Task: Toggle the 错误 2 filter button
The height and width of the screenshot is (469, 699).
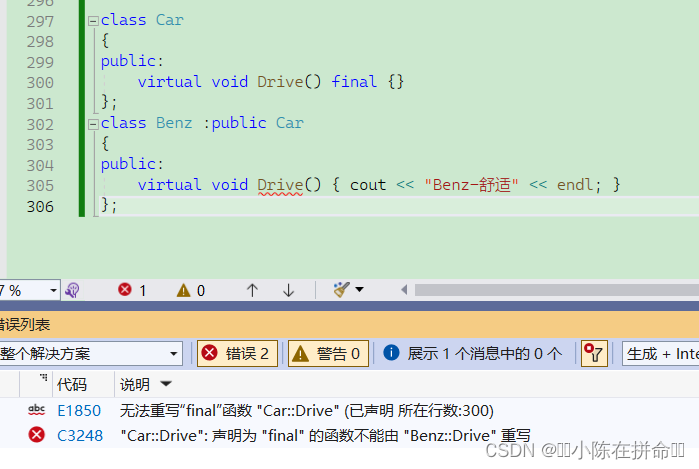Action: (237, 354)
